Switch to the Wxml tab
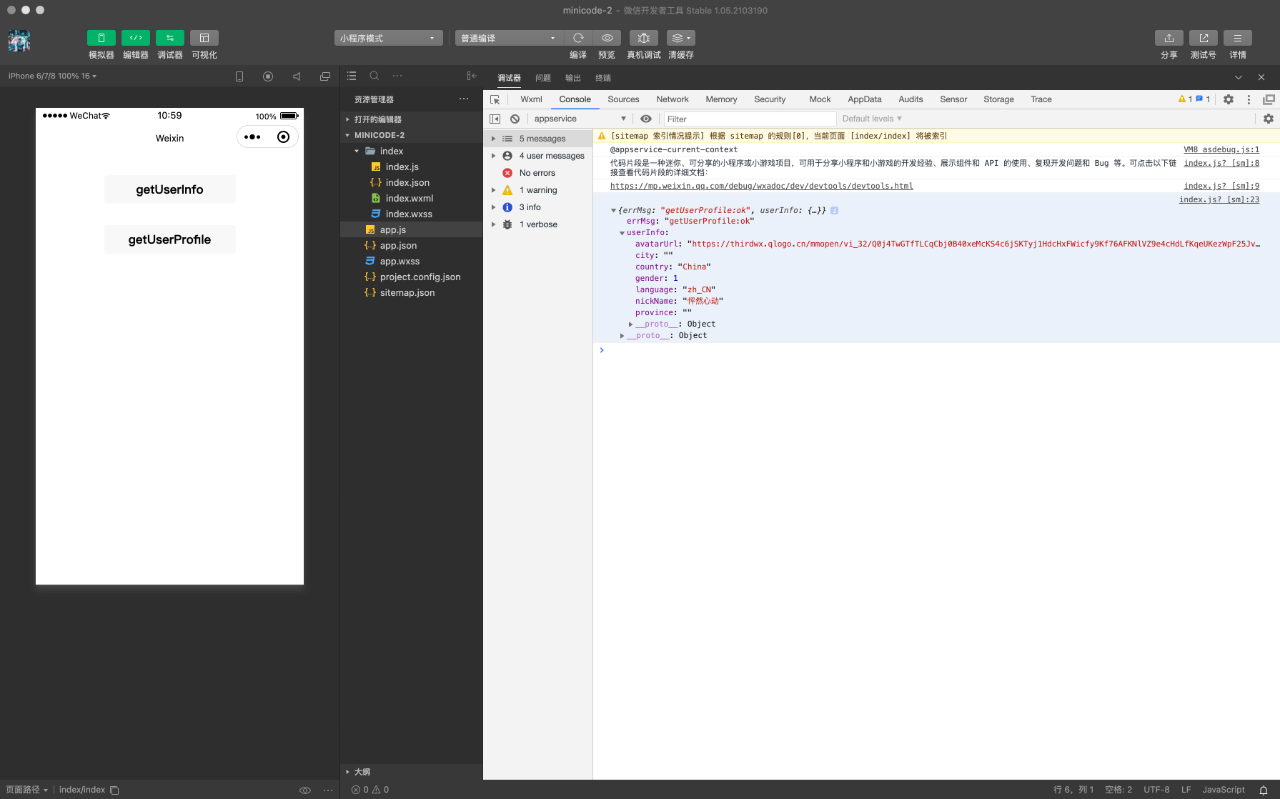Screen dimensions: 1280x799 (531, 99)
